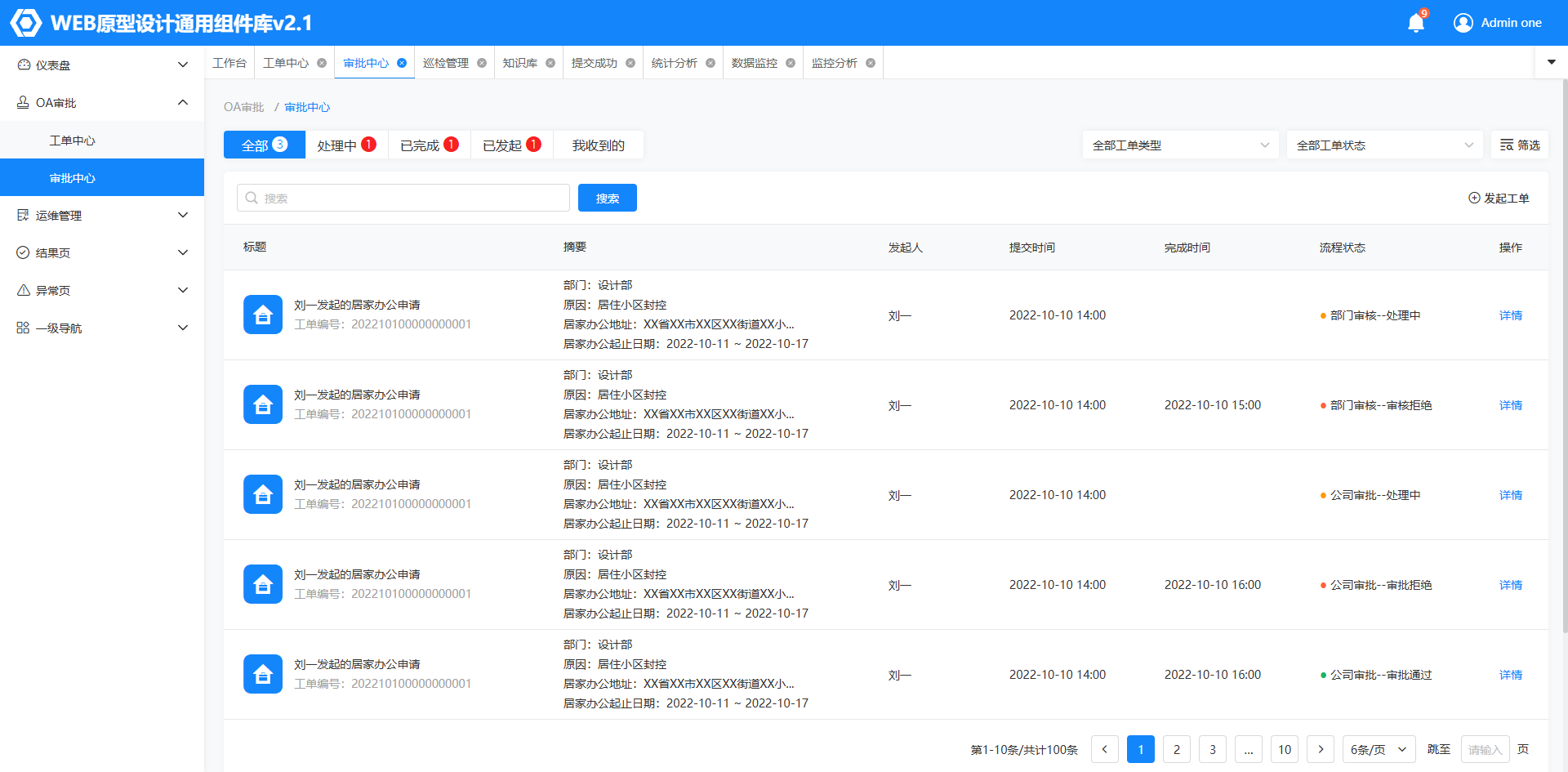Viewport: 1568px width, 772px height.
Task: Click the app logo in the header
Action: [25, 23]
